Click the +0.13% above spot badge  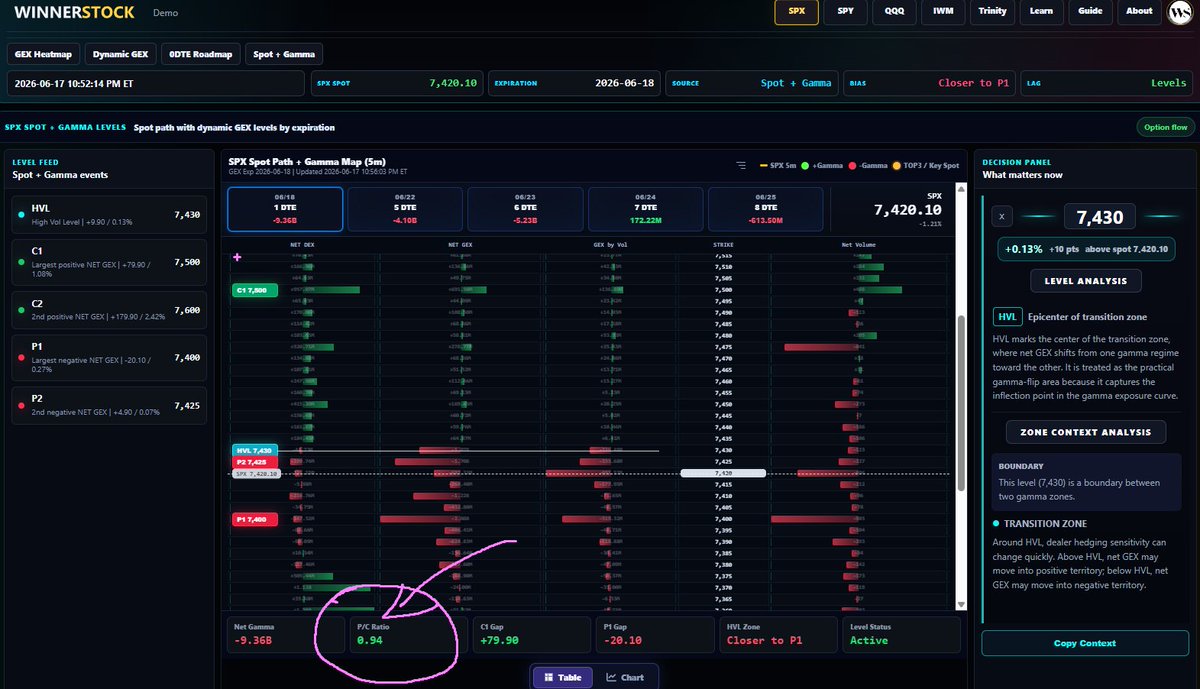pos(1085,249)
